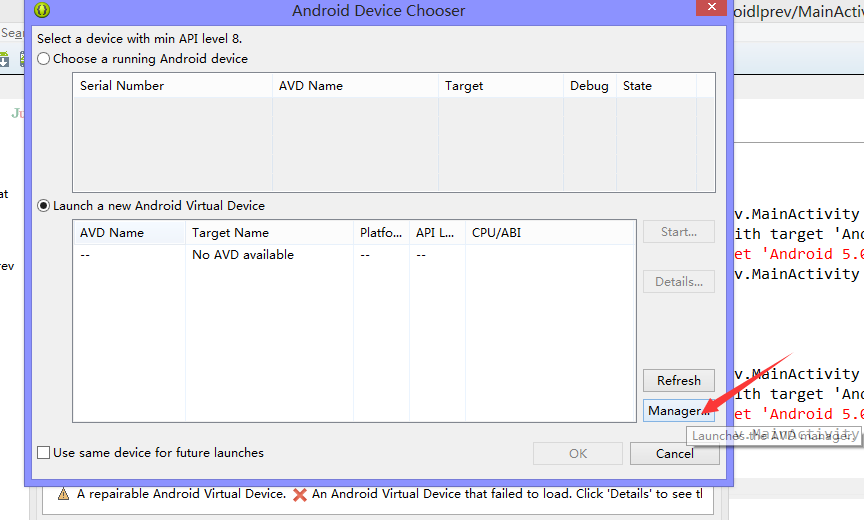Click the State column header

(x=656, y=86)
